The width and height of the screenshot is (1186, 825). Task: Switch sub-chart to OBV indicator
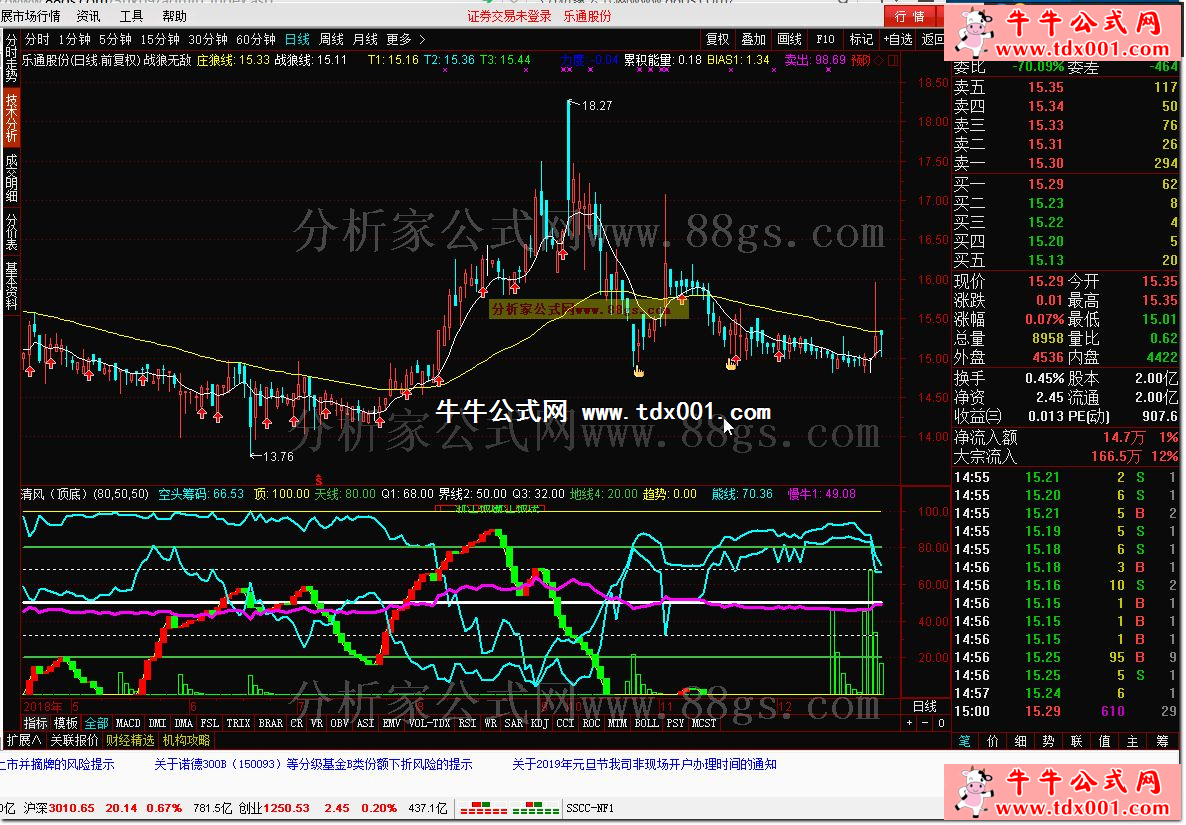tap(340, 723)
